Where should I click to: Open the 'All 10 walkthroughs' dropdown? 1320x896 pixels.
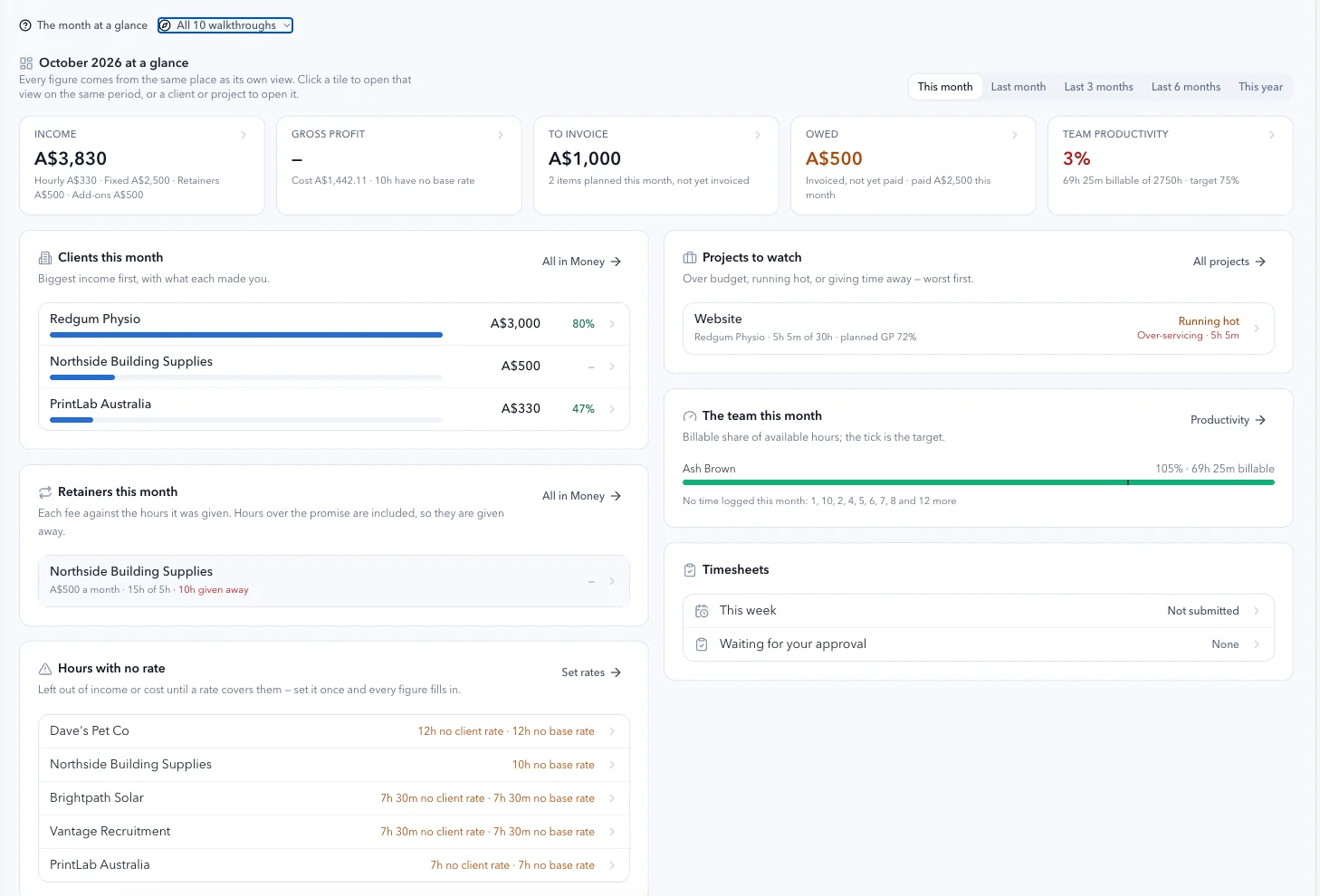click(x=225, y=25)
